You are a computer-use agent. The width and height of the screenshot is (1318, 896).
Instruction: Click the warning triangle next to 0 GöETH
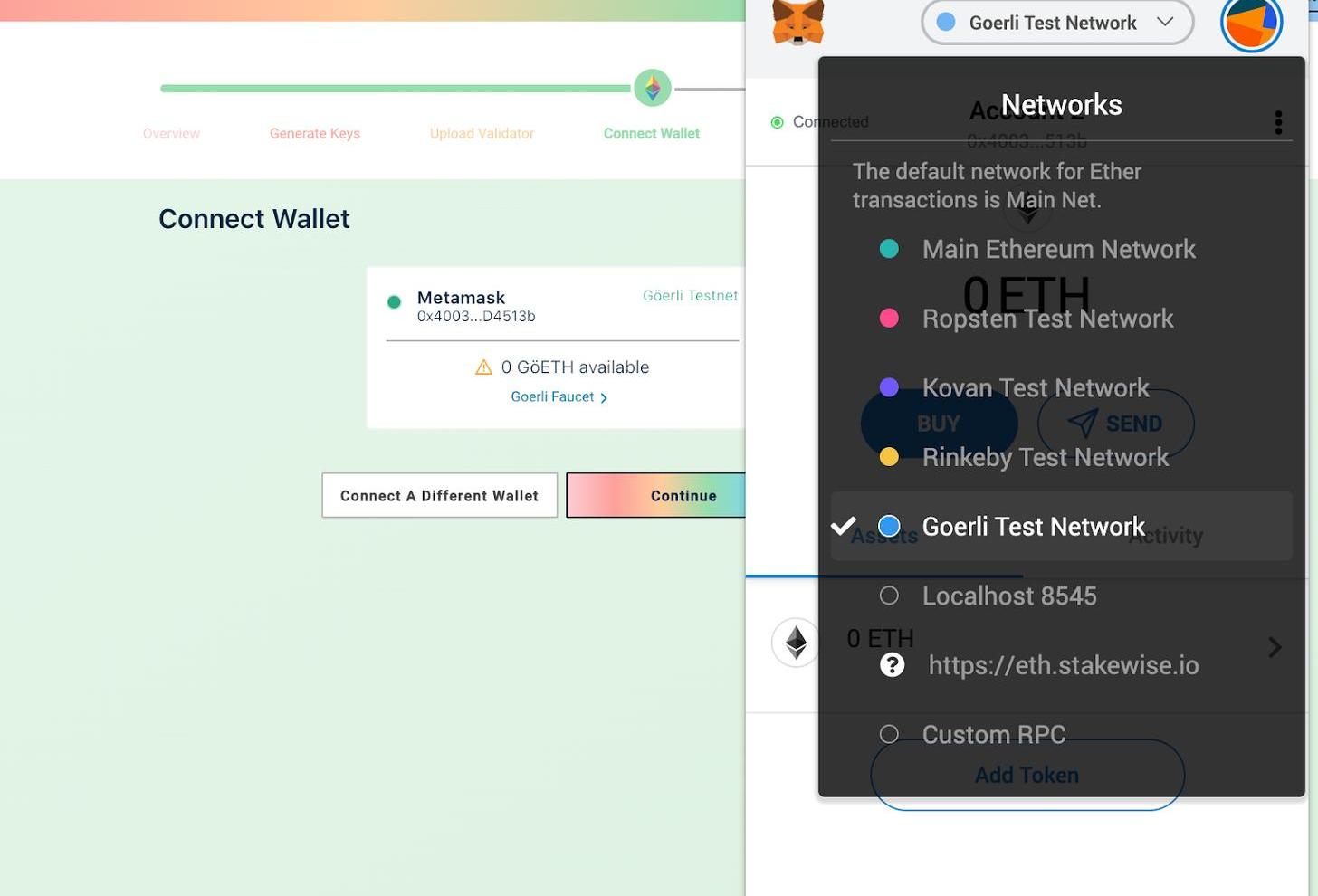click(483, 367)
